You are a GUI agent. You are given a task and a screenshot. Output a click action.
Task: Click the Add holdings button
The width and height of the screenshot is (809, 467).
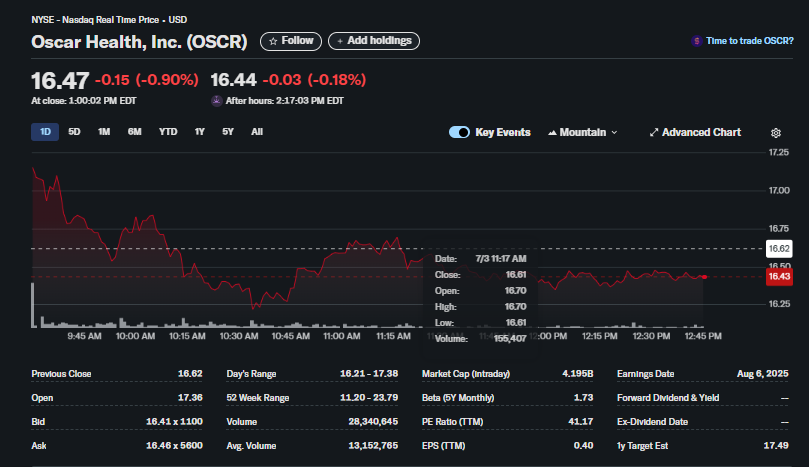pos(374,41)
